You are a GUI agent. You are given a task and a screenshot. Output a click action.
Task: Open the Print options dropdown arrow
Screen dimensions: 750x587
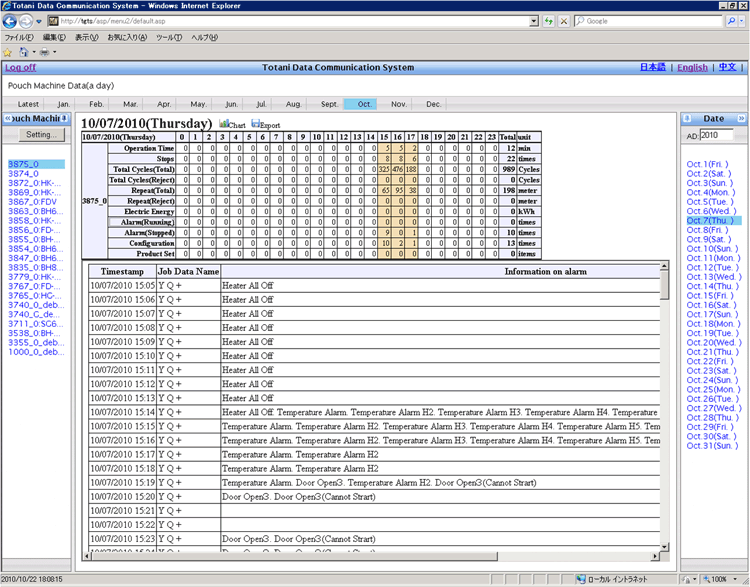[55, 52]
